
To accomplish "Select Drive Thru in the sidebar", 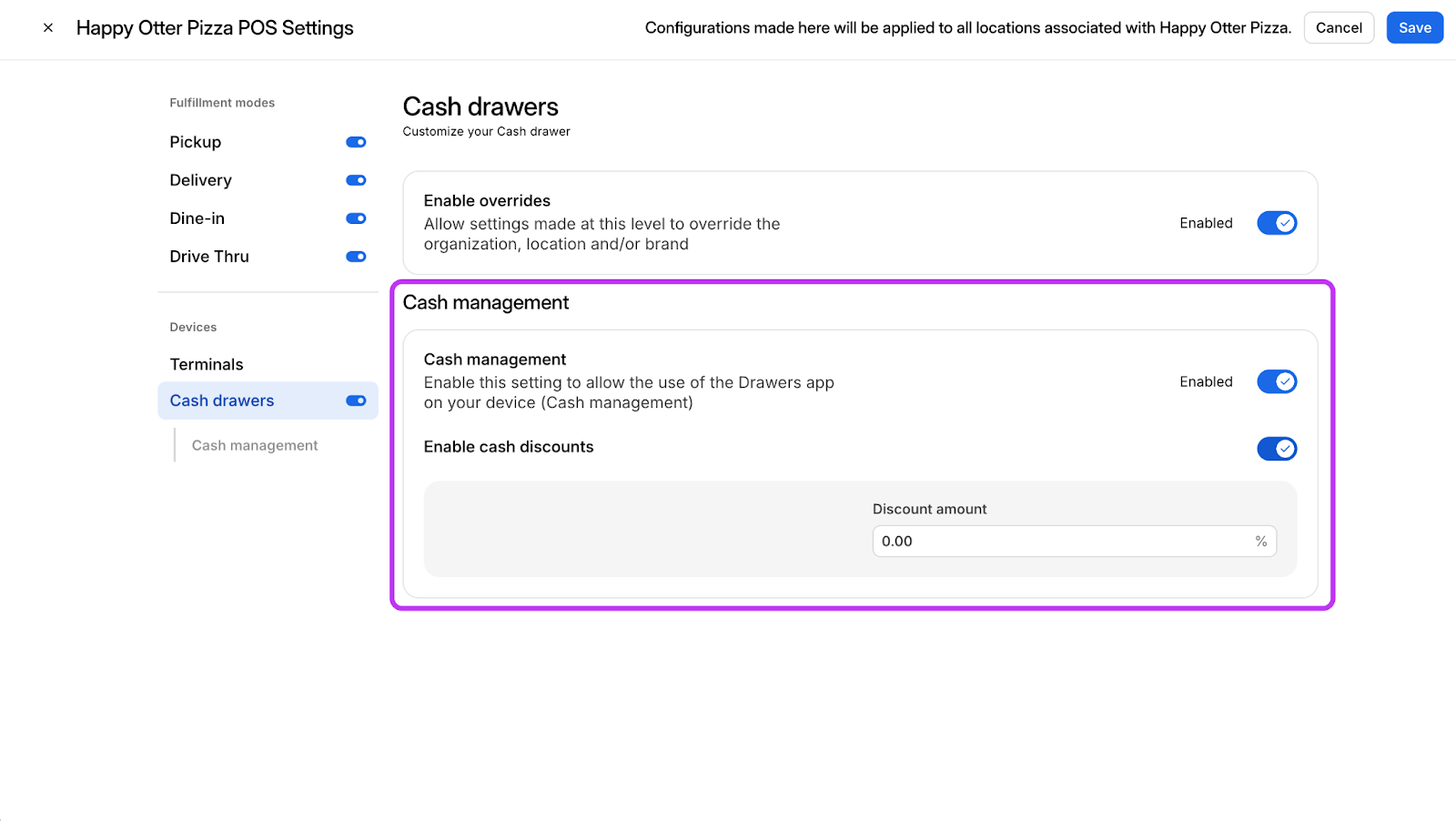I will tap(208, 257).
